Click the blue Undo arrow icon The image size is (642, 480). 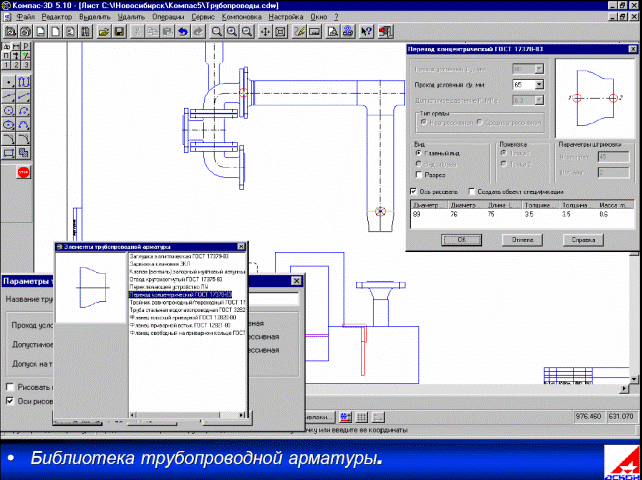coord(183,32)
